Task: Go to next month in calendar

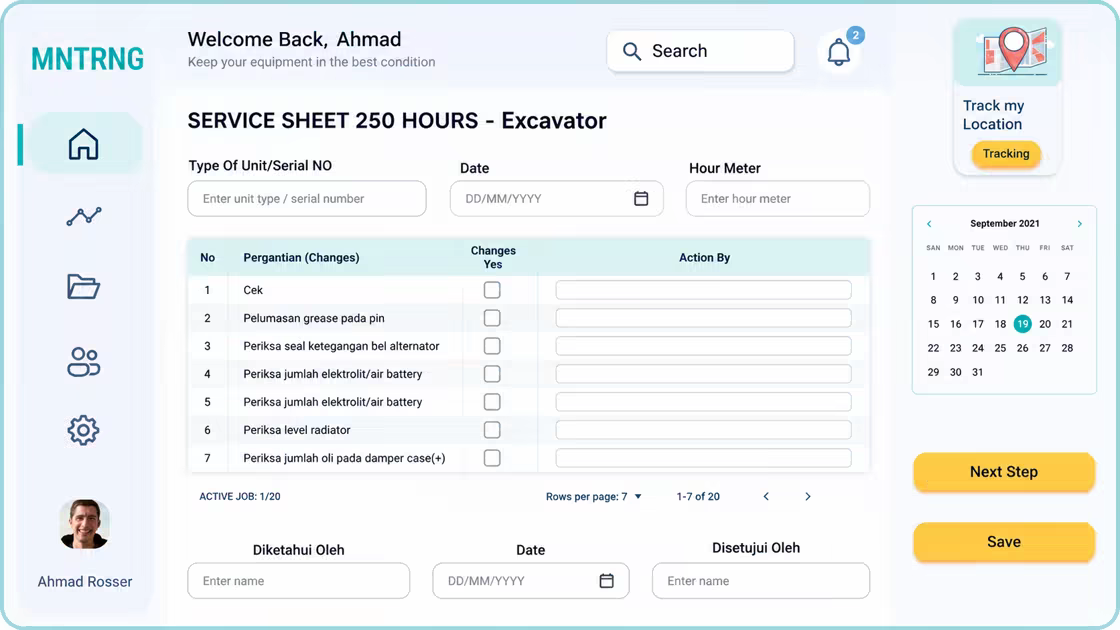Action: pos(1079,224)
